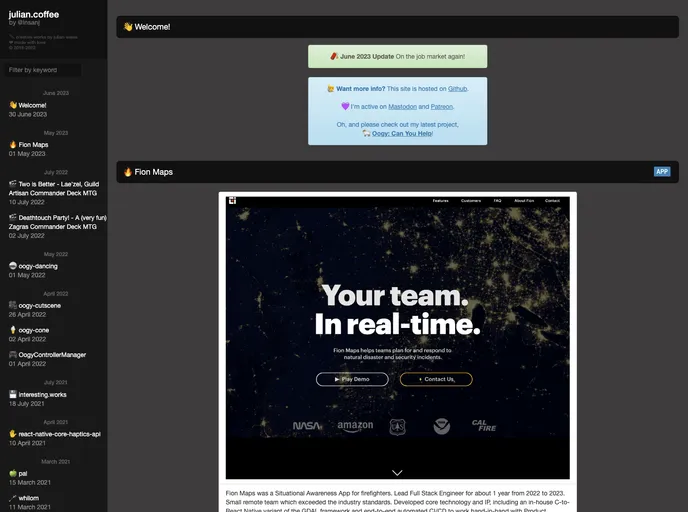Visit the Patreon link

coord(440,106)
